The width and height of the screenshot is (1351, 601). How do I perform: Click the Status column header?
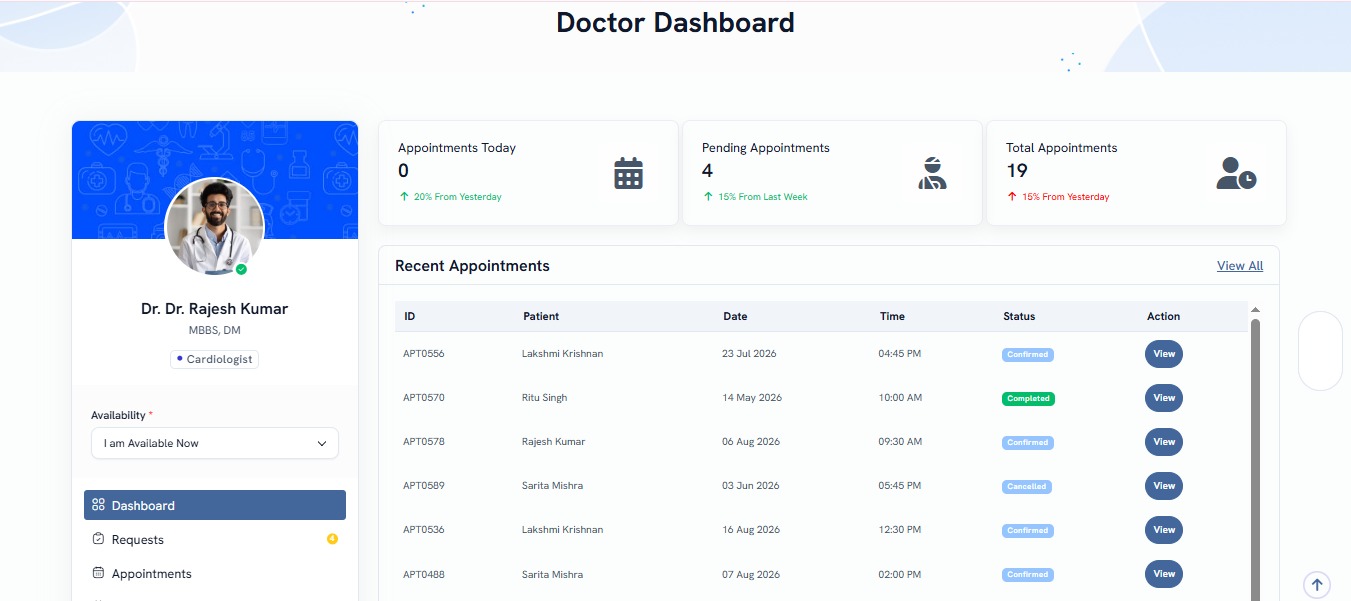pyautogui.click(x=1019, y=316)
